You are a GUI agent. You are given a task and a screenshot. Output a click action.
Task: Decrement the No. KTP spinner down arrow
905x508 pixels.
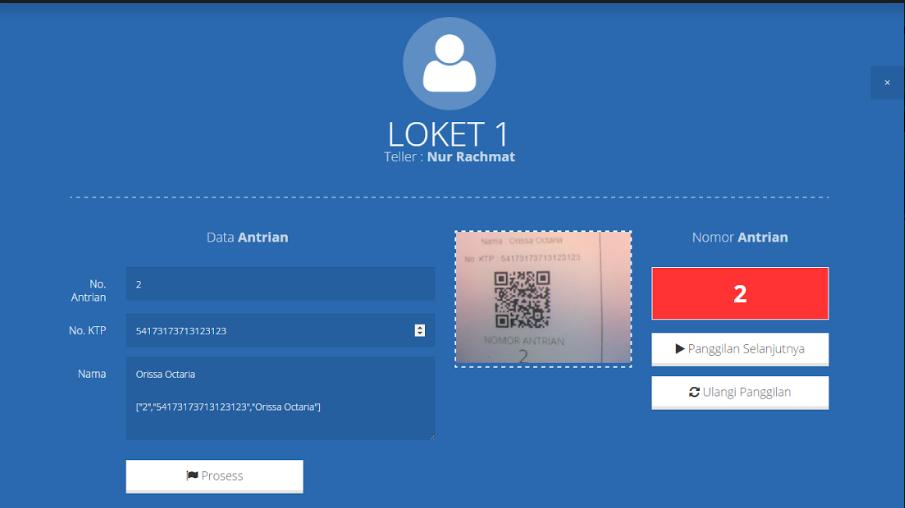tap(420, 333)
